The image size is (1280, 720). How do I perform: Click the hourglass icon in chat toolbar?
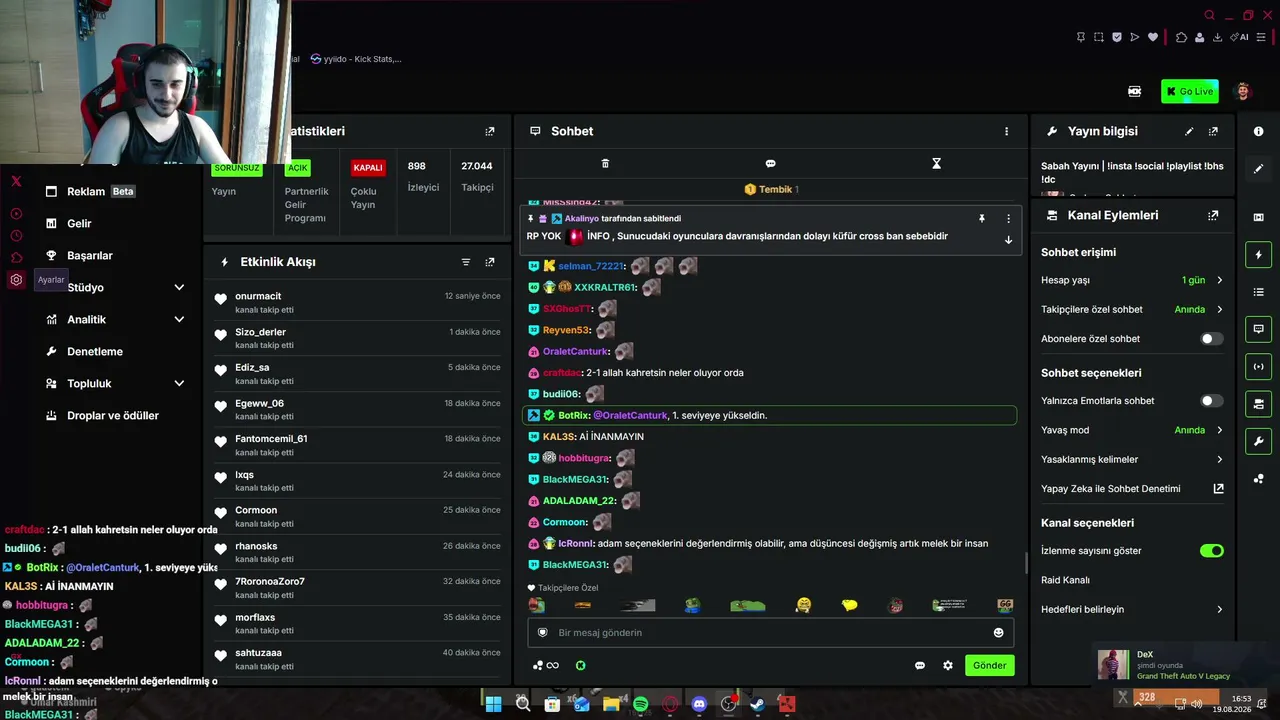coord(936,163)
